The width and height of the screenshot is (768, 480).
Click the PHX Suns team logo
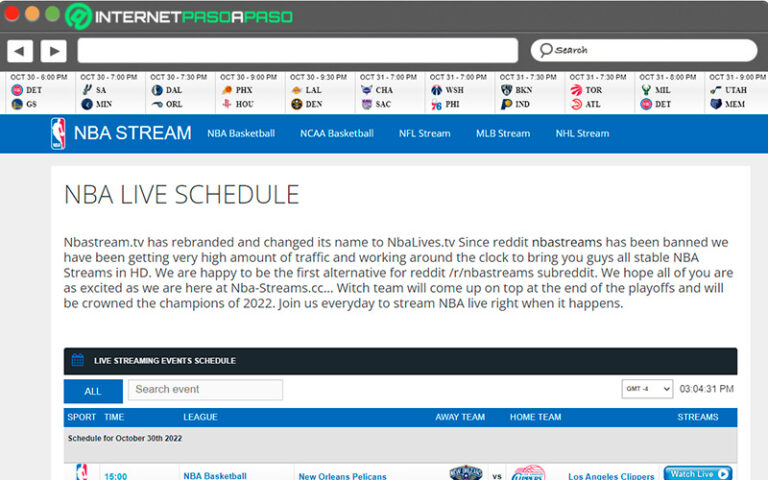(x=227, y=90)
